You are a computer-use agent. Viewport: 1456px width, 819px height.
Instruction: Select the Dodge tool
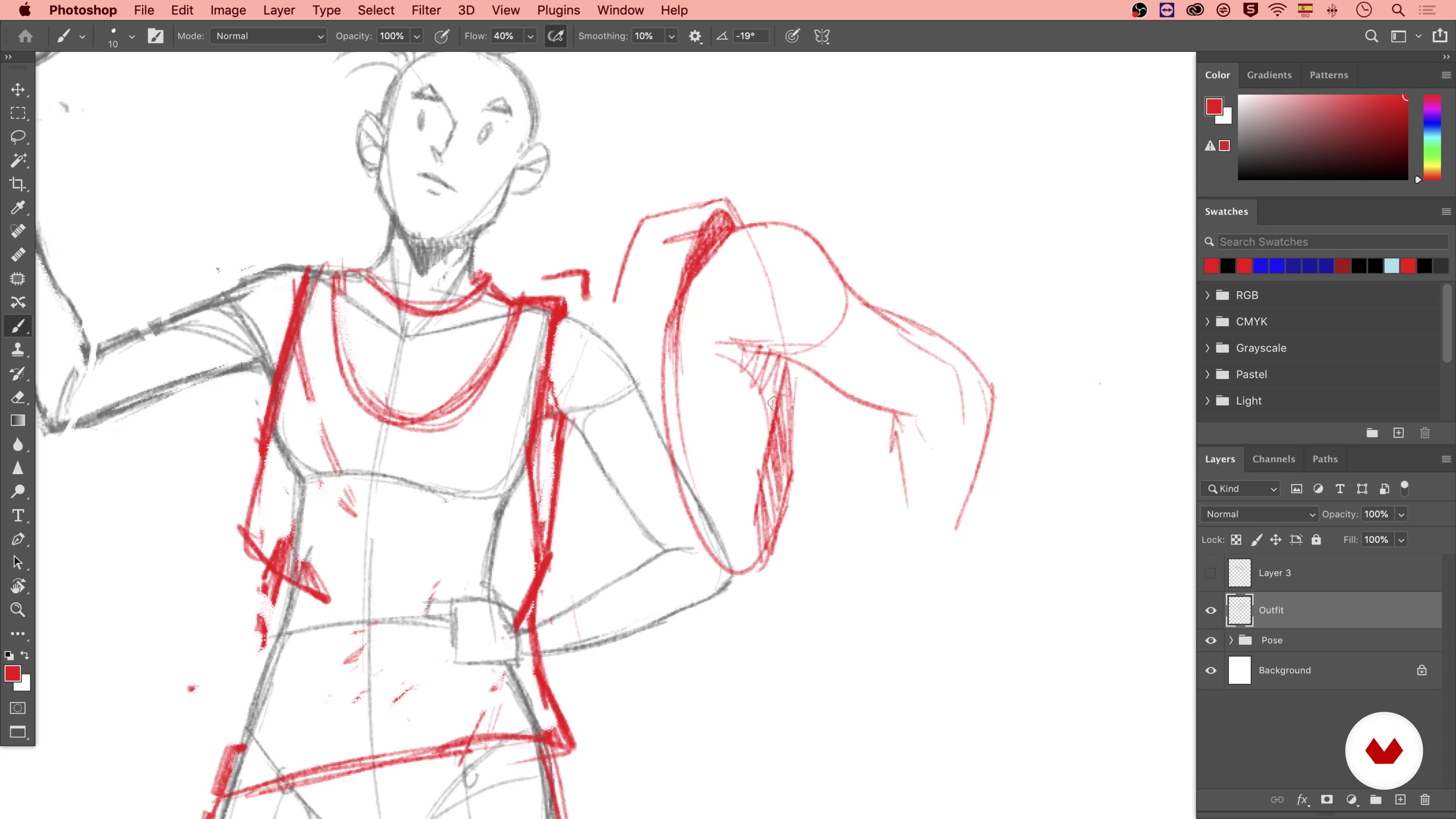pos(17,492)
